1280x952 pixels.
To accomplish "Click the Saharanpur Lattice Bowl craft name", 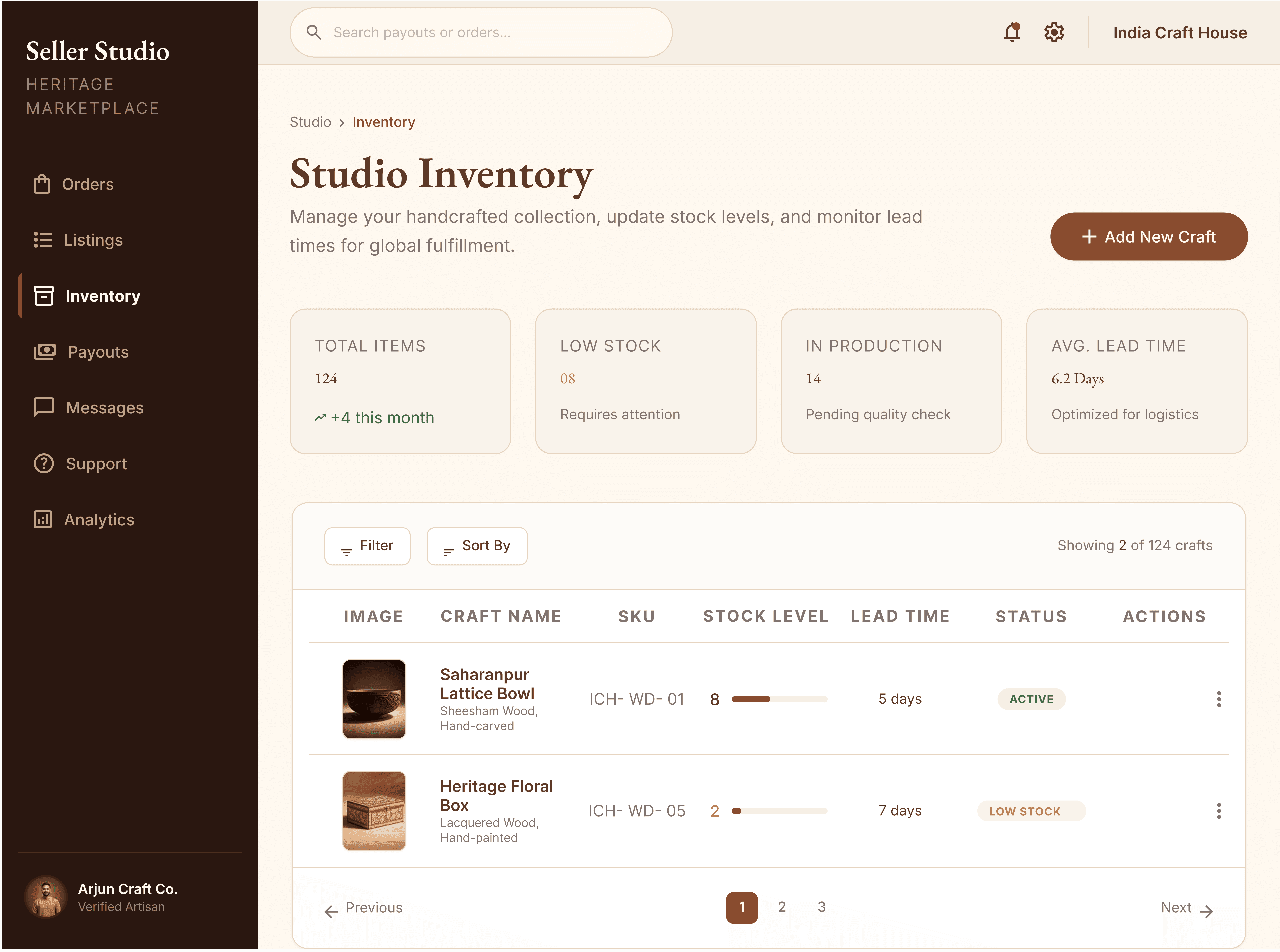I will pos(487,684).
